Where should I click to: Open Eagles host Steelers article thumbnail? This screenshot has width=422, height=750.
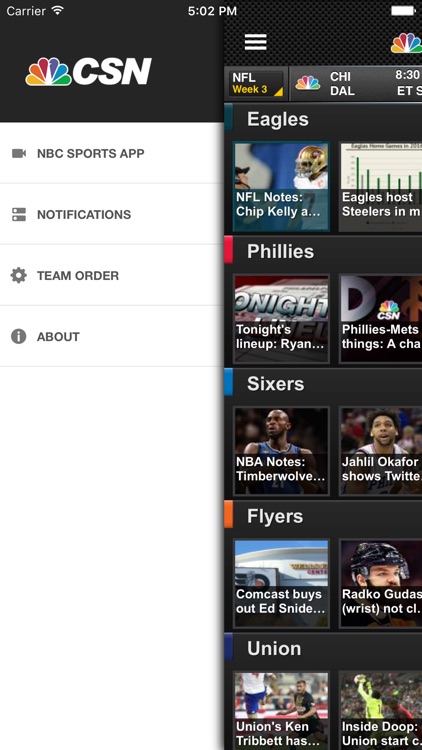click(381, 187)
